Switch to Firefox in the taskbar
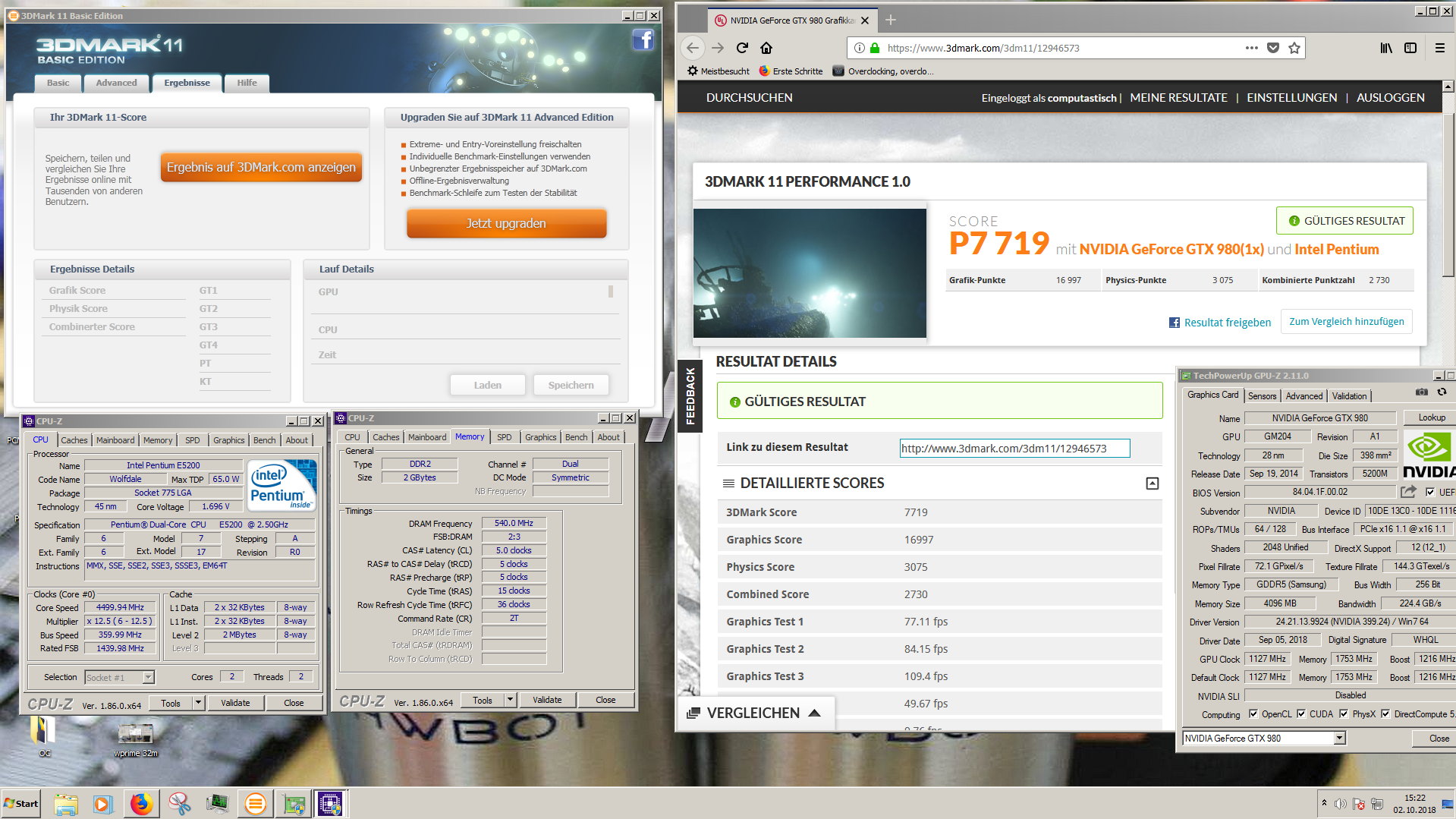Viewport: 1456px width, 819px height. (x=141, y=804)
